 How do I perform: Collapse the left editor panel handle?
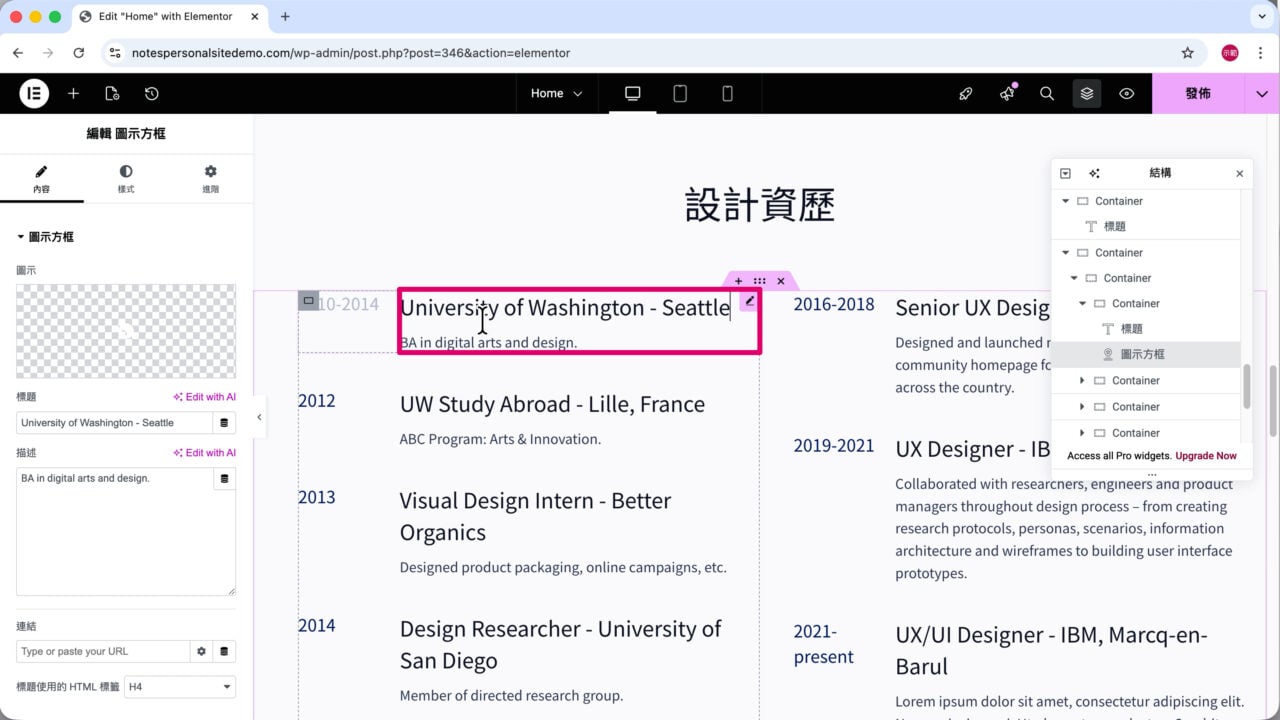tap(259, 417)
